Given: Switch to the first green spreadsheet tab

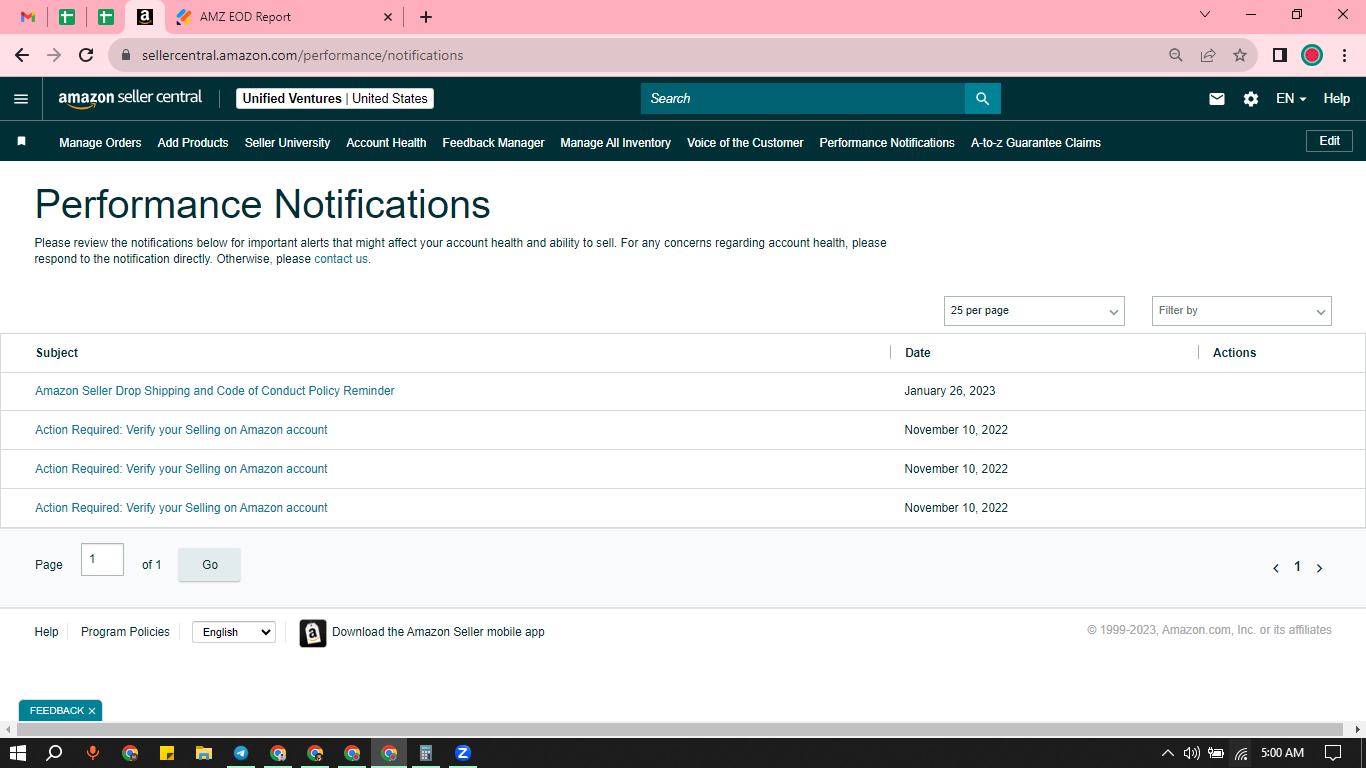Looking at the screenshot, I should 67,17.
